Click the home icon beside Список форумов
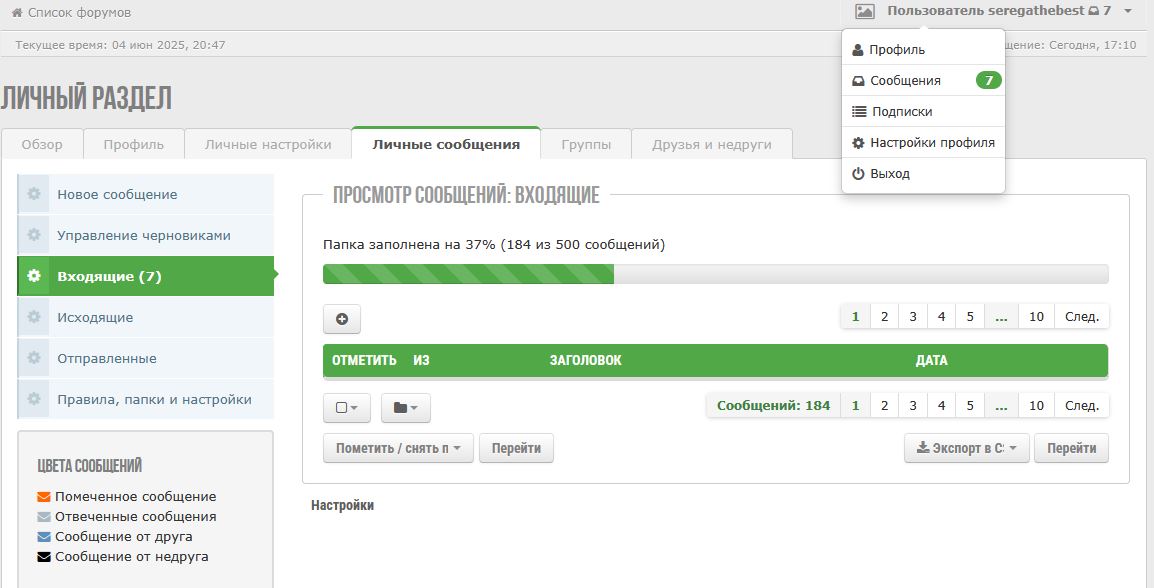 (x=17, y=13)
